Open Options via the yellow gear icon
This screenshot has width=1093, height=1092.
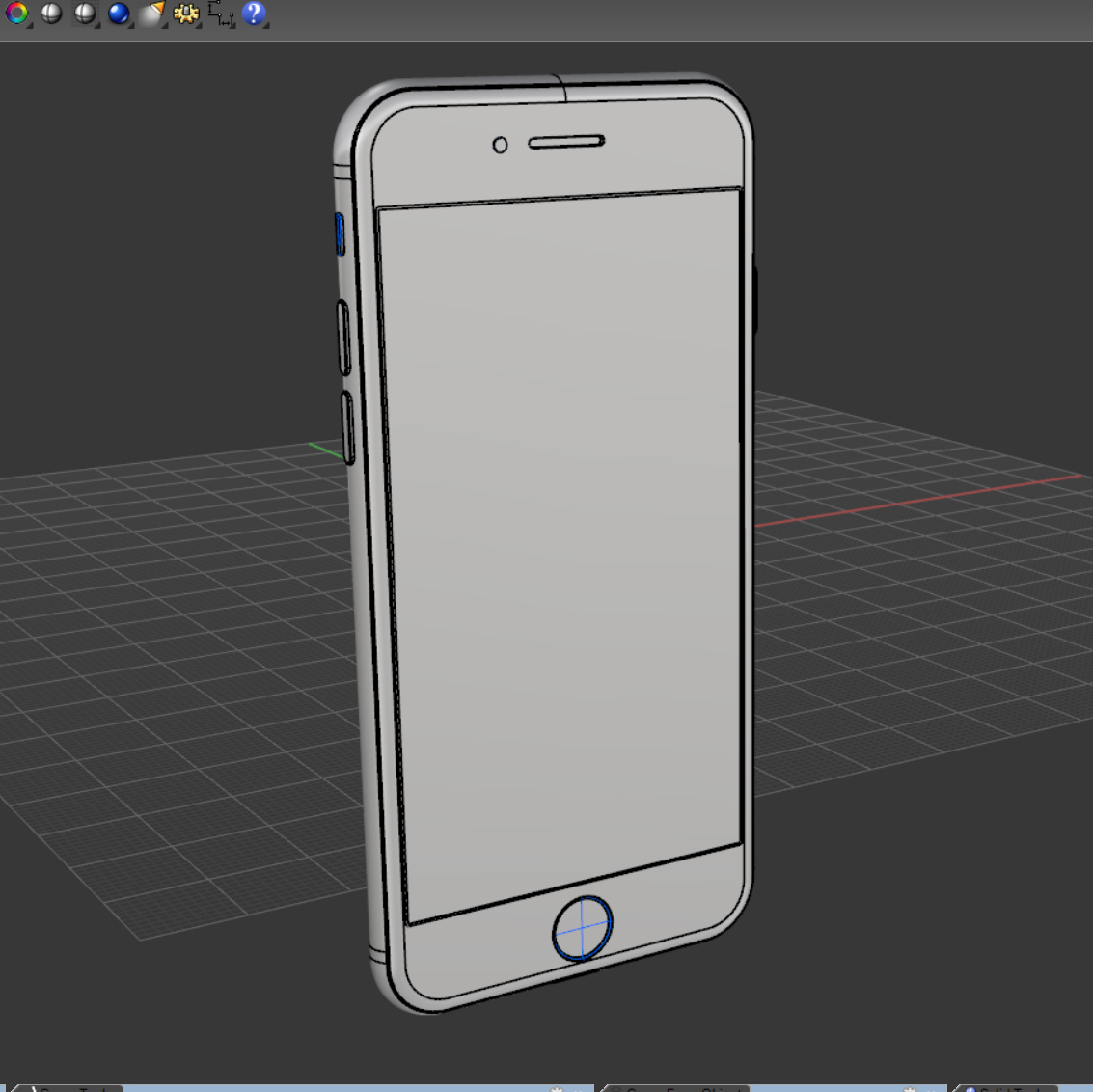[186, 13]
